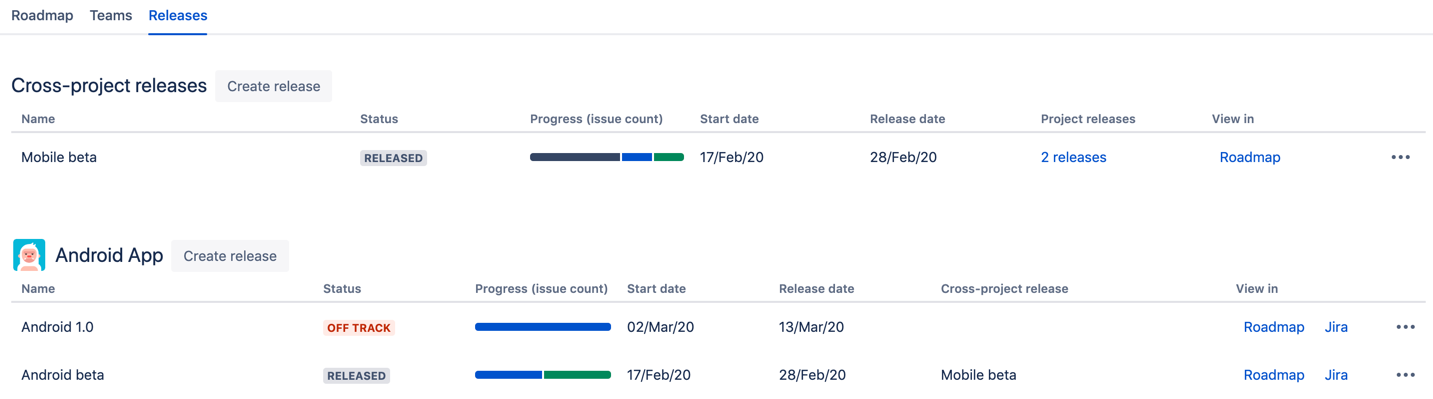
Task: Switch to the Teams tab
Action: [111, 16]
